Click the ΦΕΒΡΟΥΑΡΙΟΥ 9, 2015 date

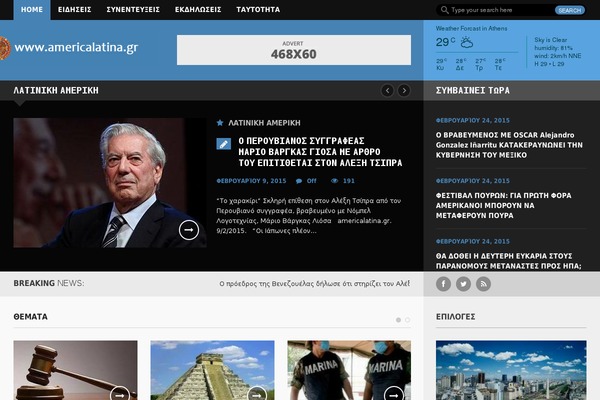pos(251,181)
